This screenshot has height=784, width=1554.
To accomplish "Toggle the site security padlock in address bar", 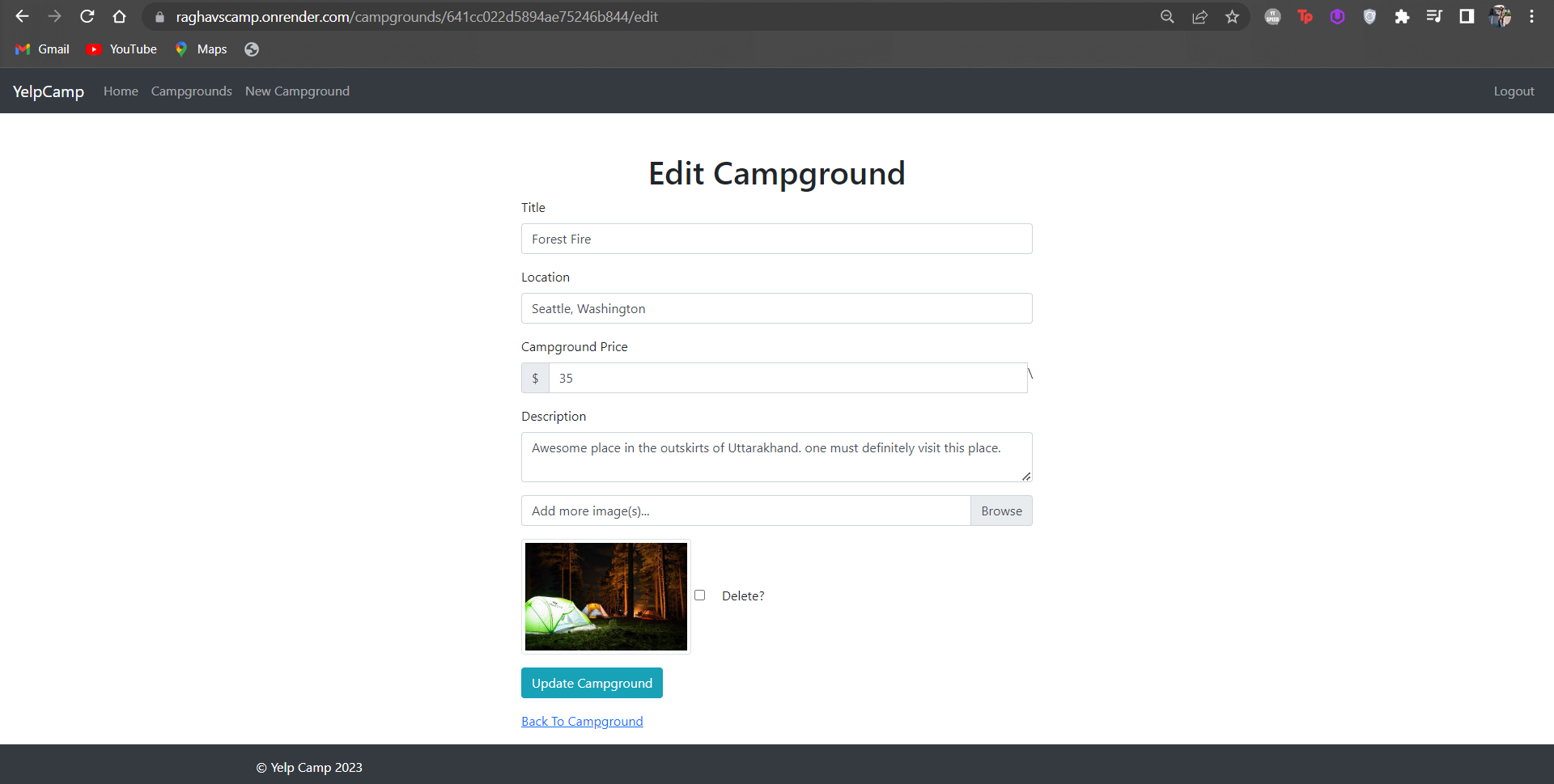I will 159,16.
